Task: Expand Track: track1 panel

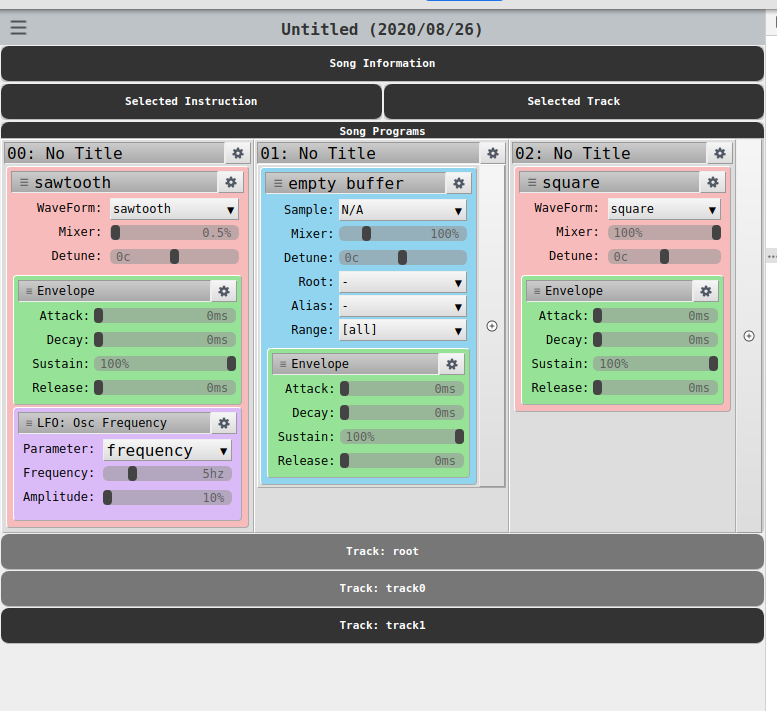Action: [x=382, y=625]
